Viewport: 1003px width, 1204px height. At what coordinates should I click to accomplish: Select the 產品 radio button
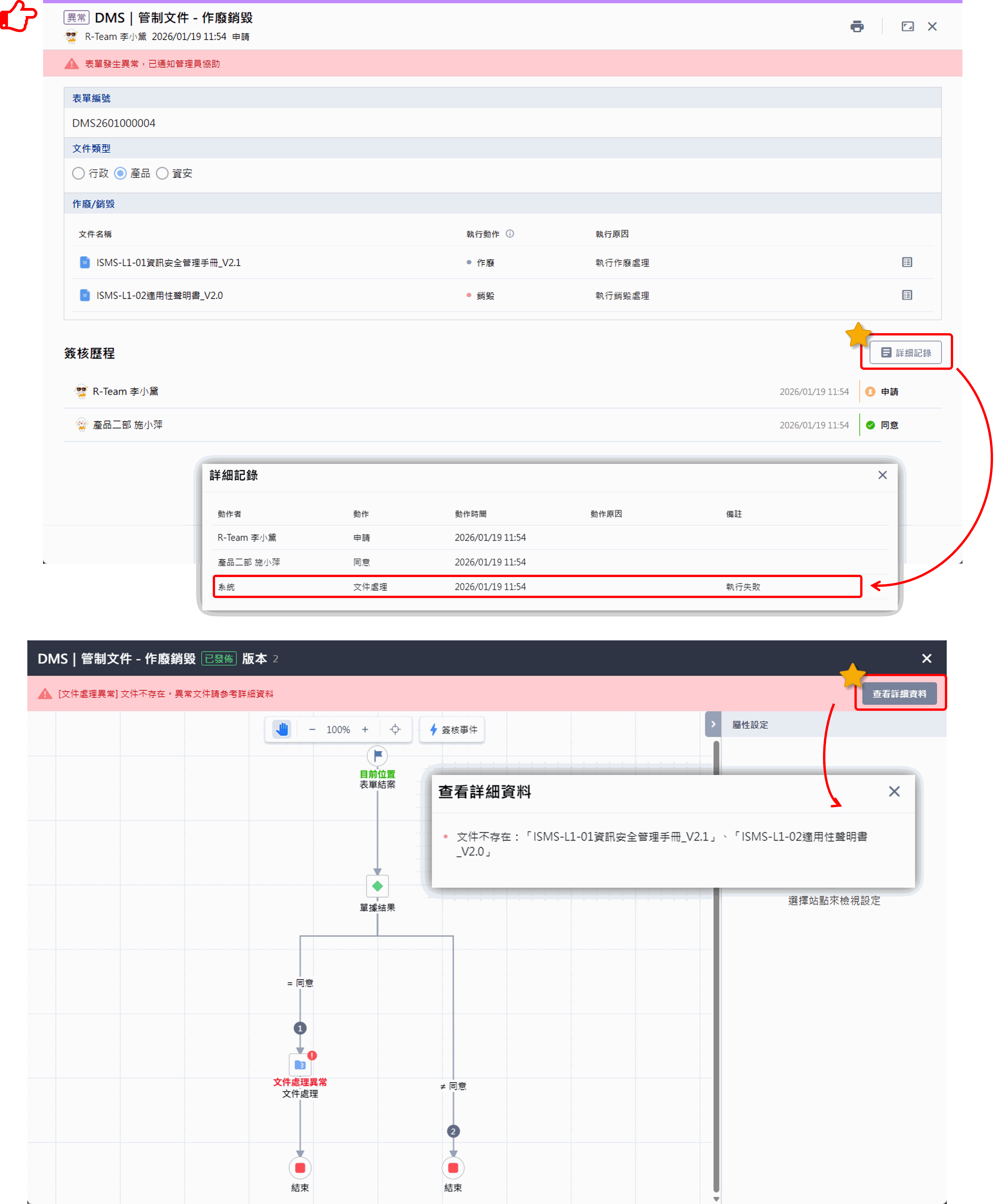pyautogui.click(x=121, y=173)
